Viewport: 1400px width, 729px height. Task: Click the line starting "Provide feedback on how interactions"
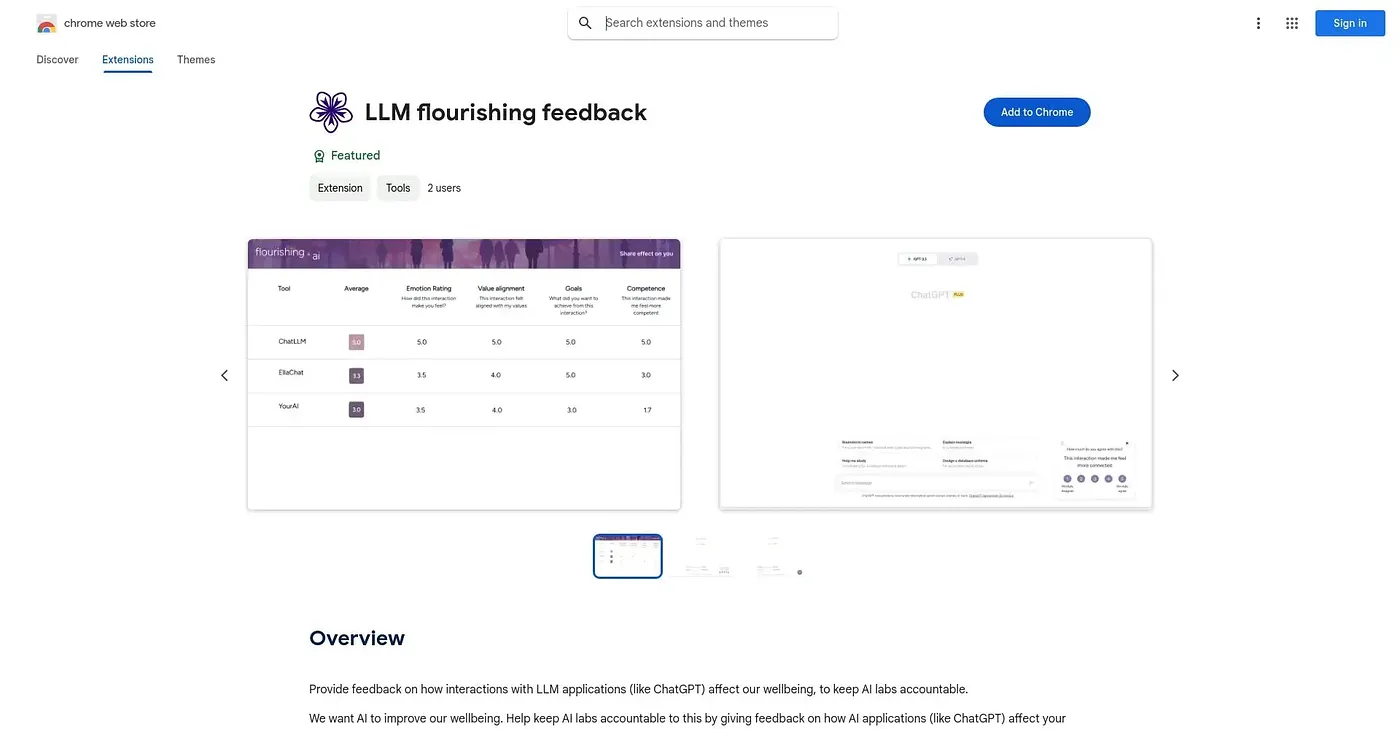[639, 689]
